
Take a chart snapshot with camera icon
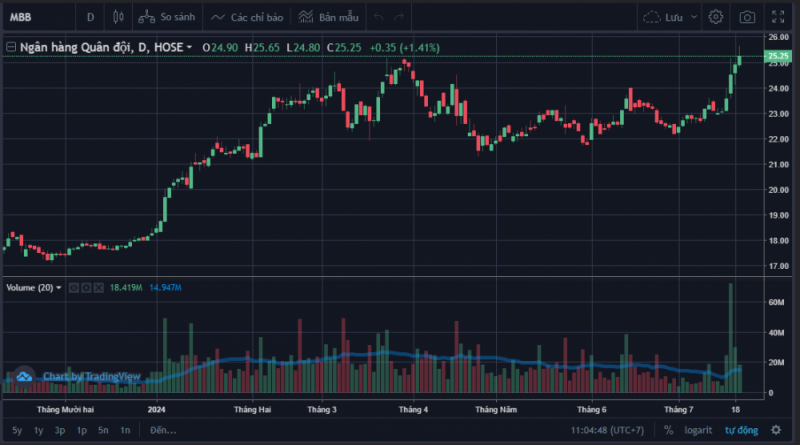[747, 17]
